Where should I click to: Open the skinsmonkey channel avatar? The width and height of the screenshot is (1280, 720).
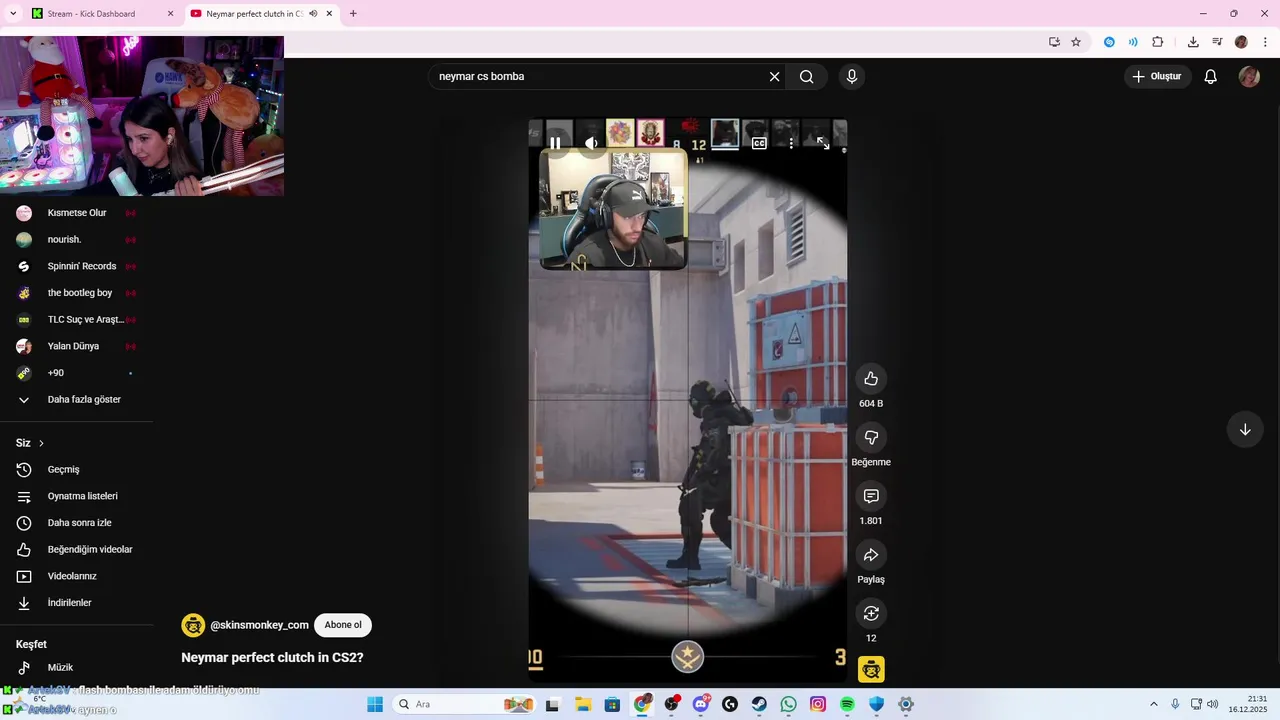[193, 625]
